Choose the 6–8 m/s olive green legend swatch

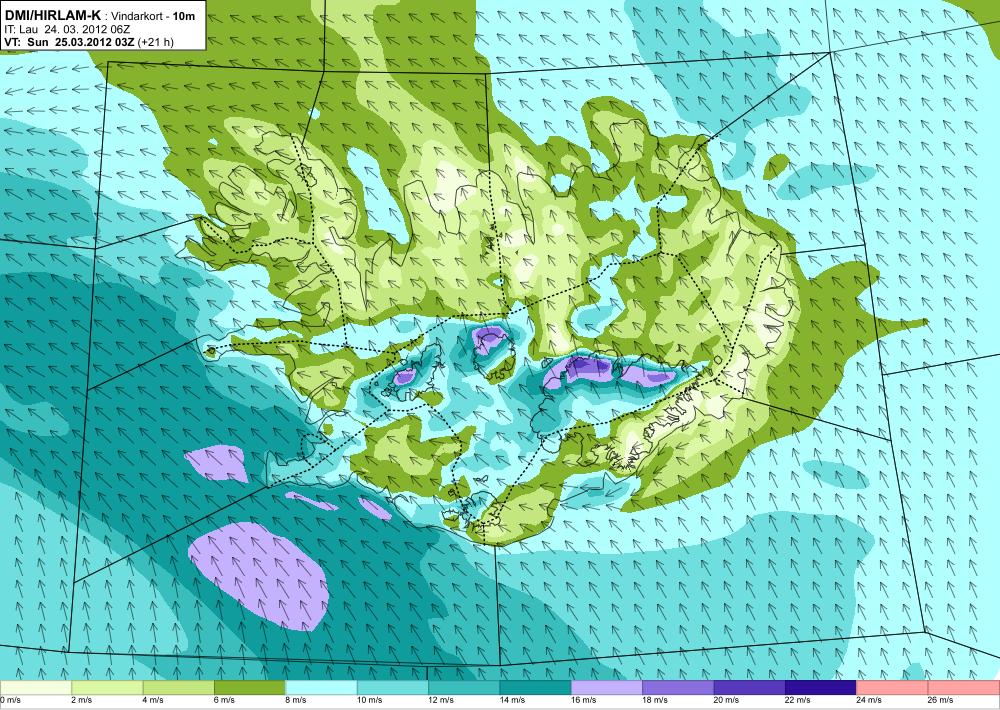click(250, 688)
